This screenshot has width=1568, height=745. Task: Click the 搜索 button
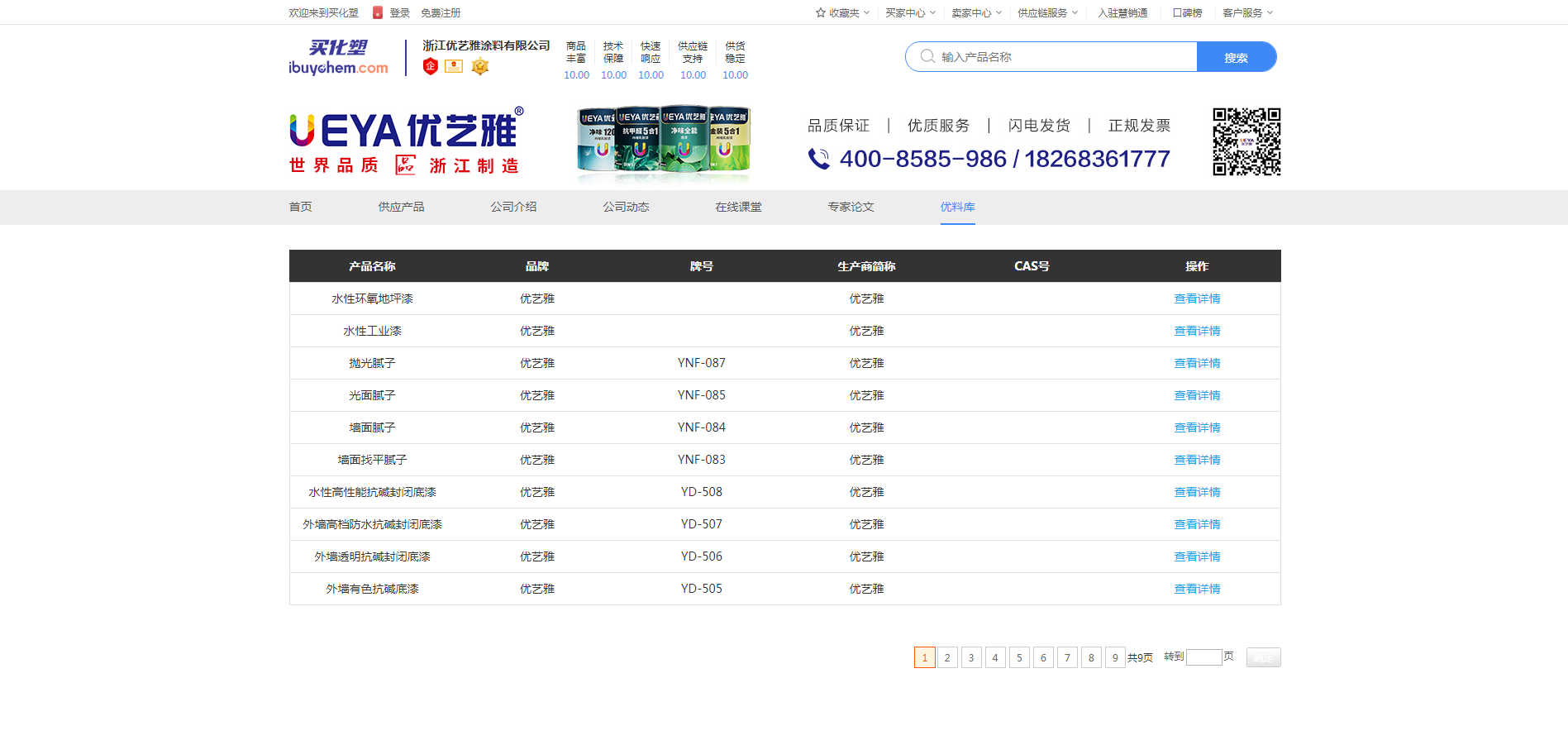click(x=1237, y=57)
